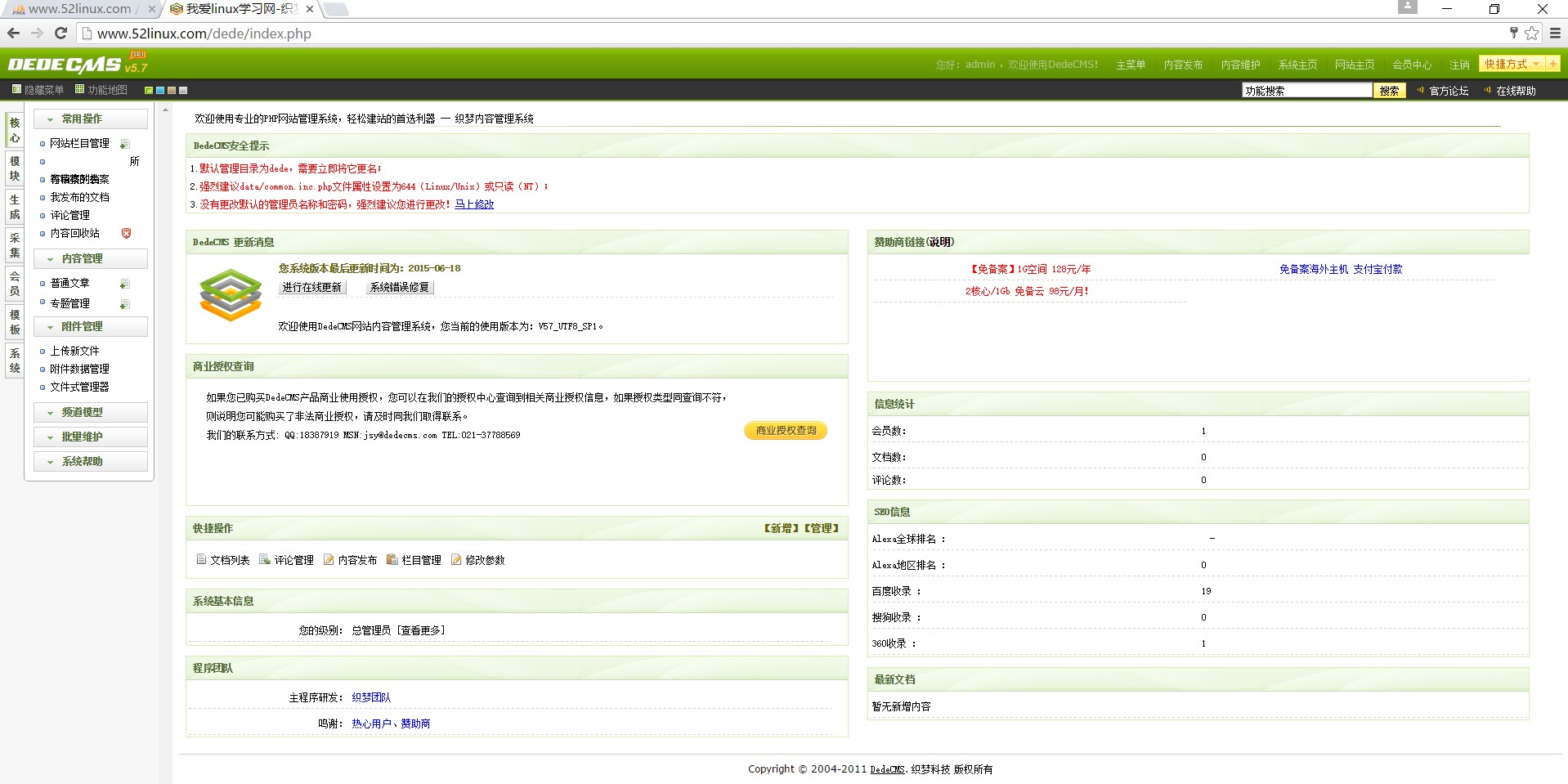Click the 商业授权查询 button
This screenshot has height=784, width=1568.
[786, 430]
